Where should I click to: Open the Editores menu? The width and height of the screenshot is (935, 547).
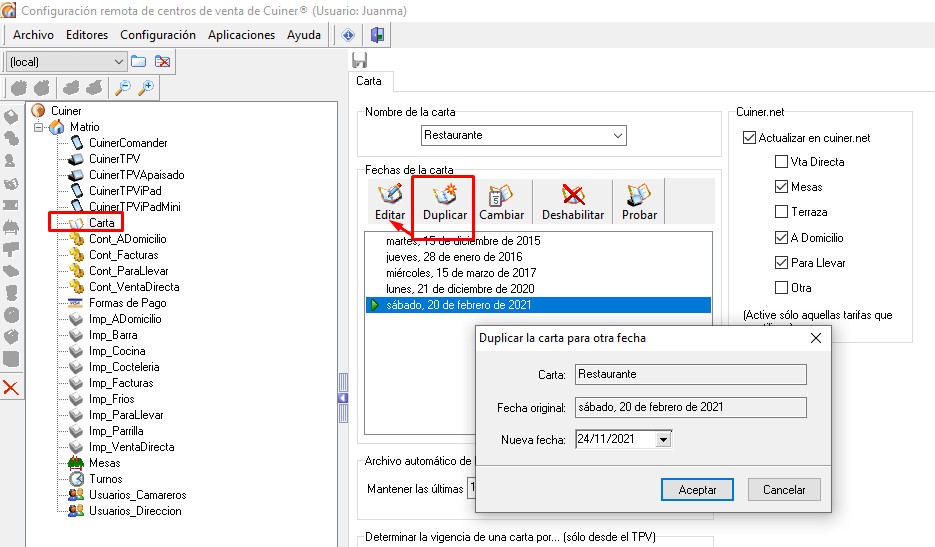coord(87,35)
